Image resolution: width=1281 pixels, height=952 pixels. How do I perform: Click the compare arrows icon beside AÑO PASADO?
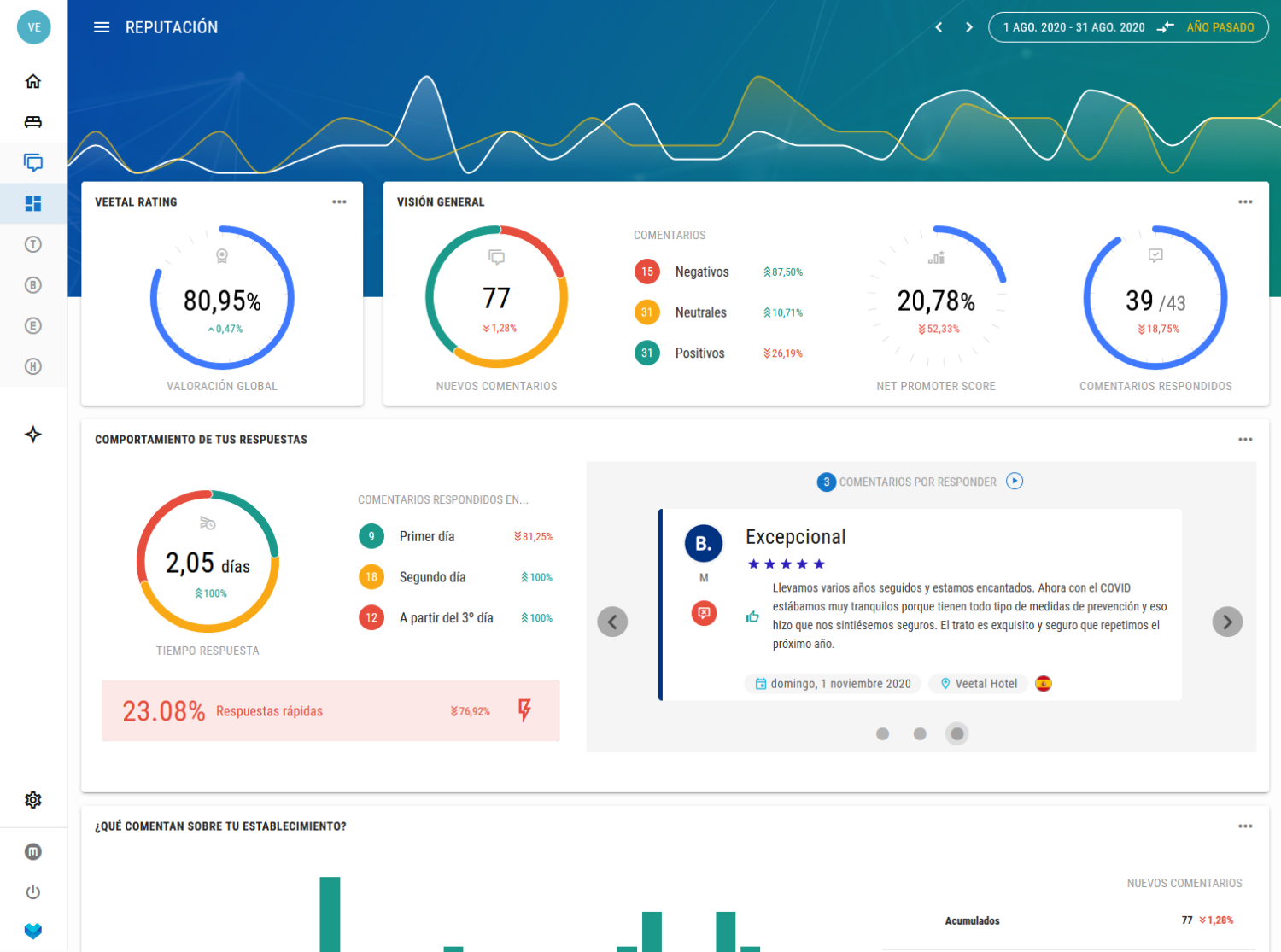pyautogui.click(x=1166, y=27)
